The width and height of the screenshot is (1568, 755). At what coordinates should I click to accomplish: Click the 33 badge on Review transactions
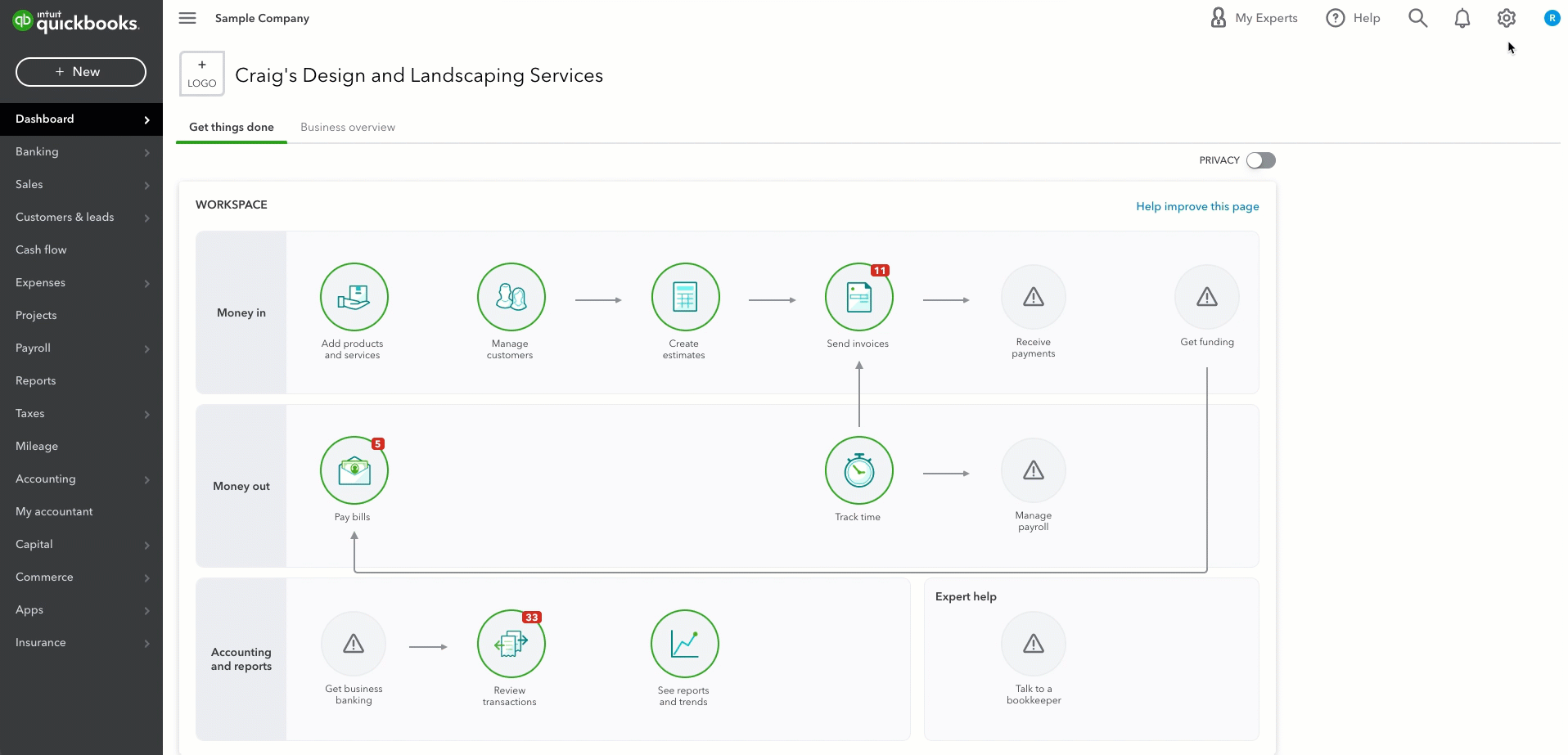(x=532, y=618)
